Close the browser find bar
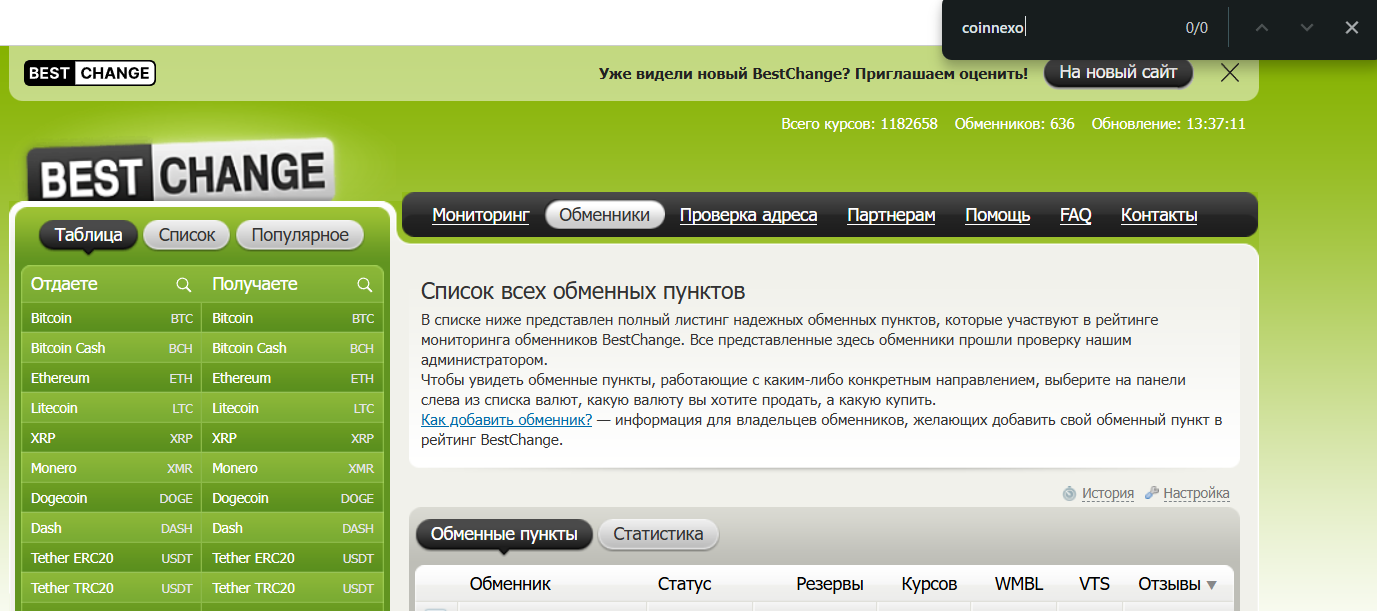1377x611 pixels. click(x=1351, y=28)
